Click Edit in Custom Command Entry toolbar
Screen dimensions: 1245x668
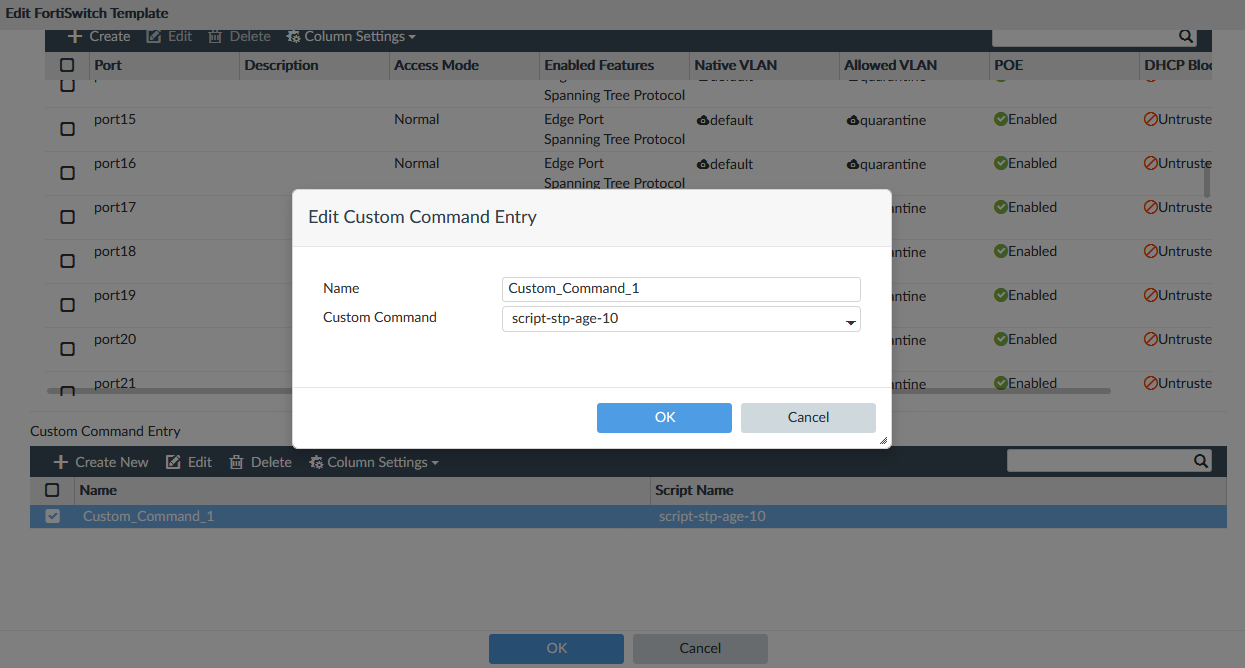188,462
